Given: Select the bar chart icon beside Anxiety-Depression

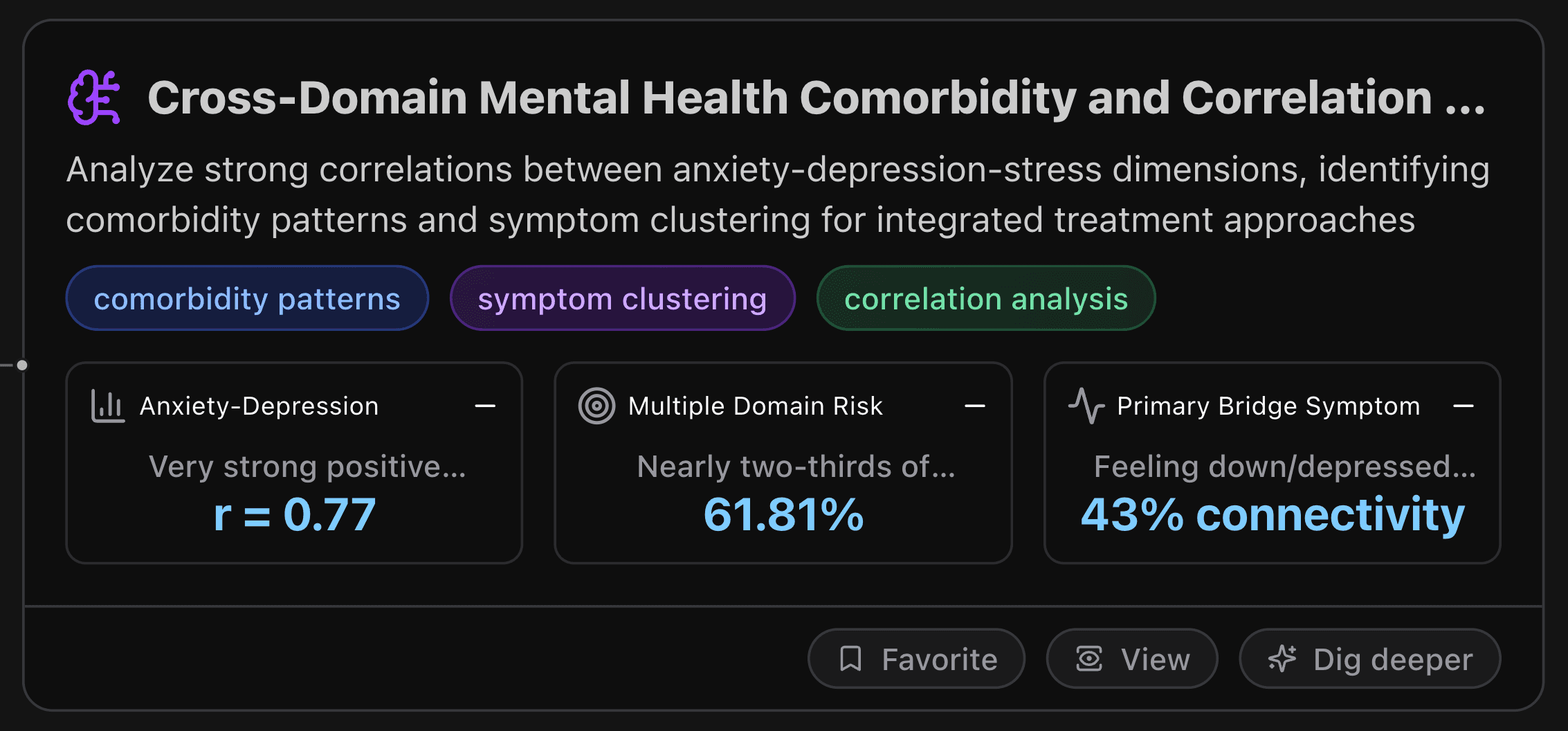Looking at the screenshot, I should tap(107, 406).
